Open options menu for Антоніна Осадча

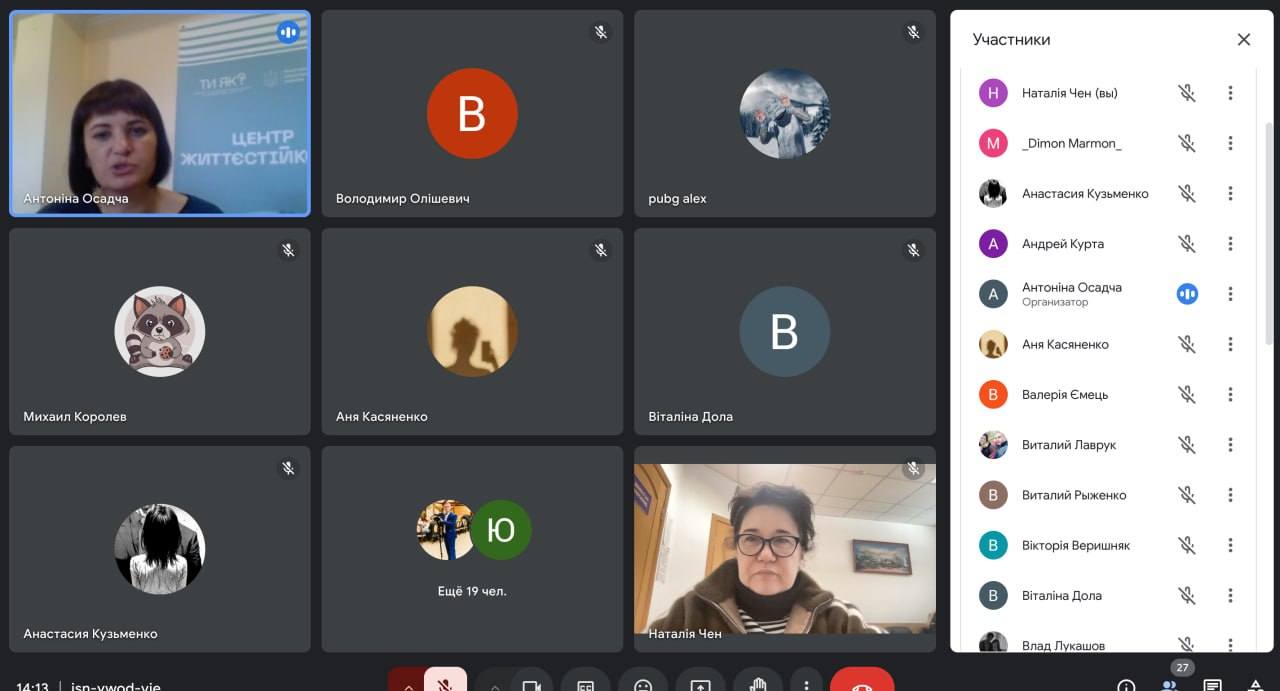coord(1230,294)
